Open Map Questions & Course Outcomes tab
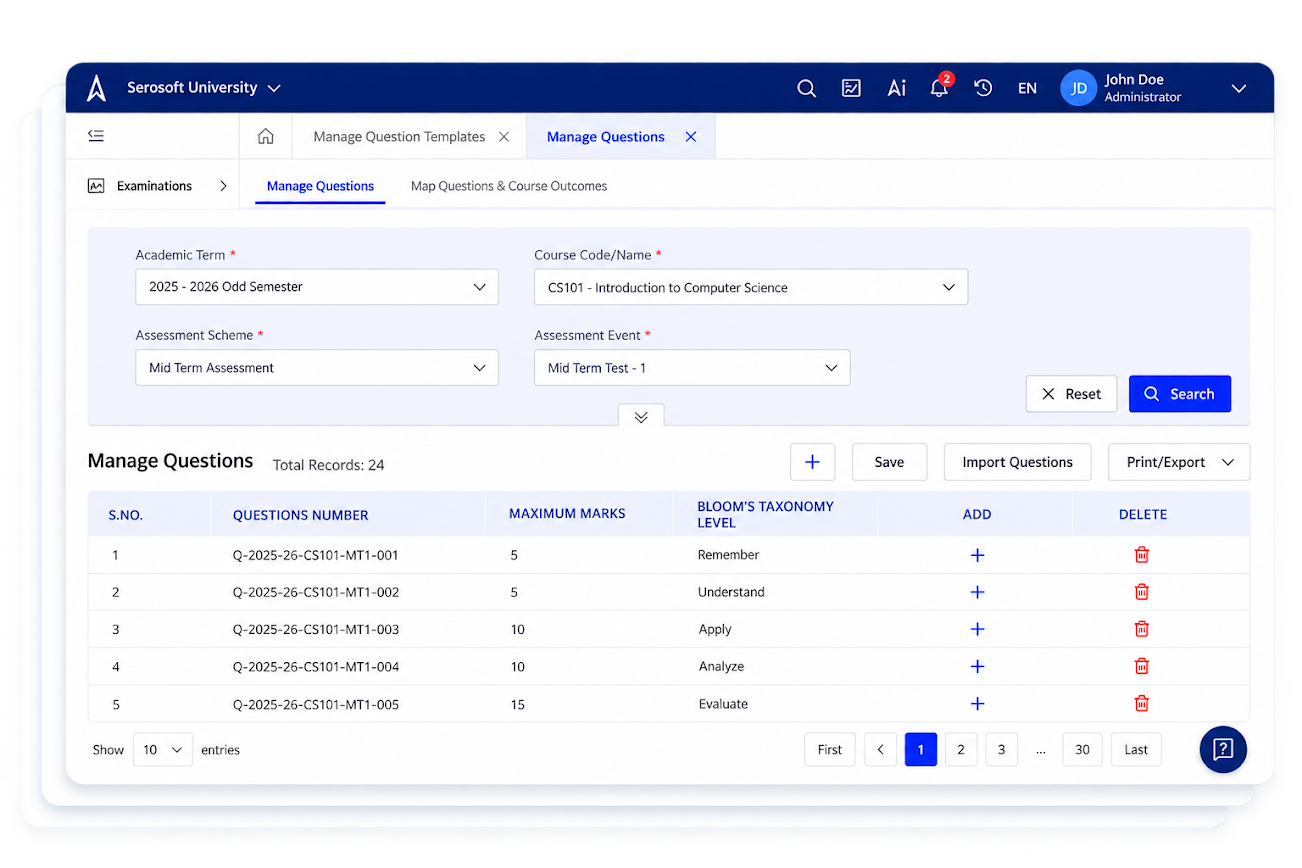The image size is (1302, 868). click(x=509, y=186)
